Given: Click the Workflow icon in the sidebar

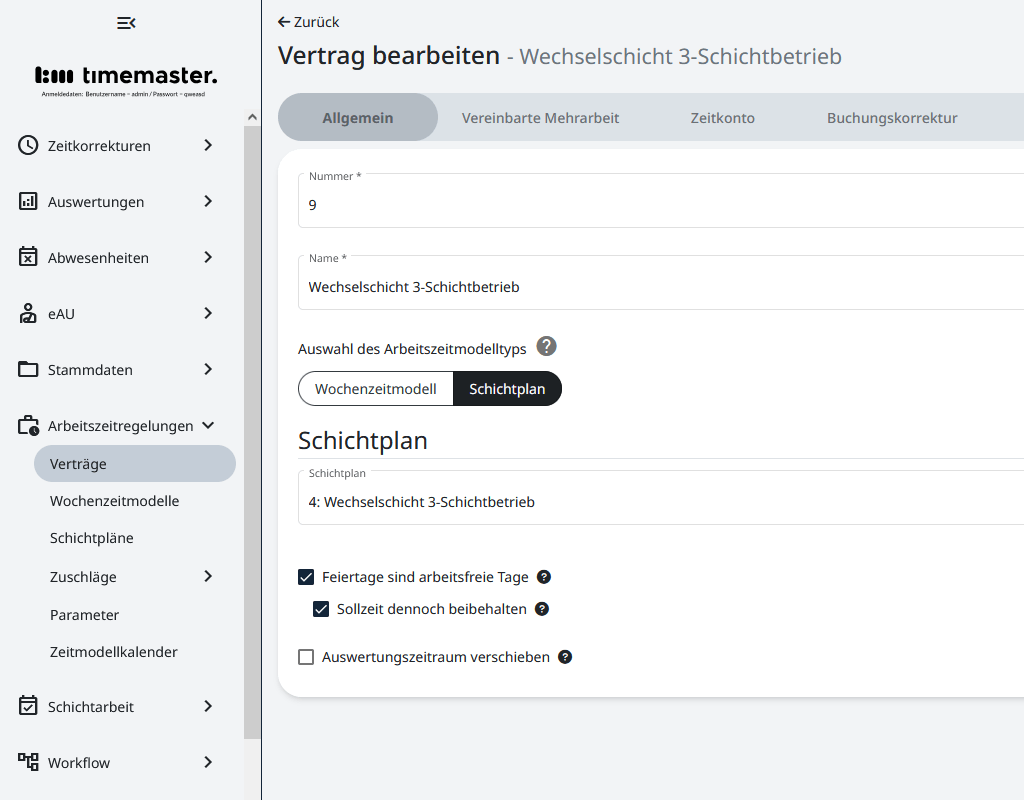Looking at the screenshot, I should (27, 762).
